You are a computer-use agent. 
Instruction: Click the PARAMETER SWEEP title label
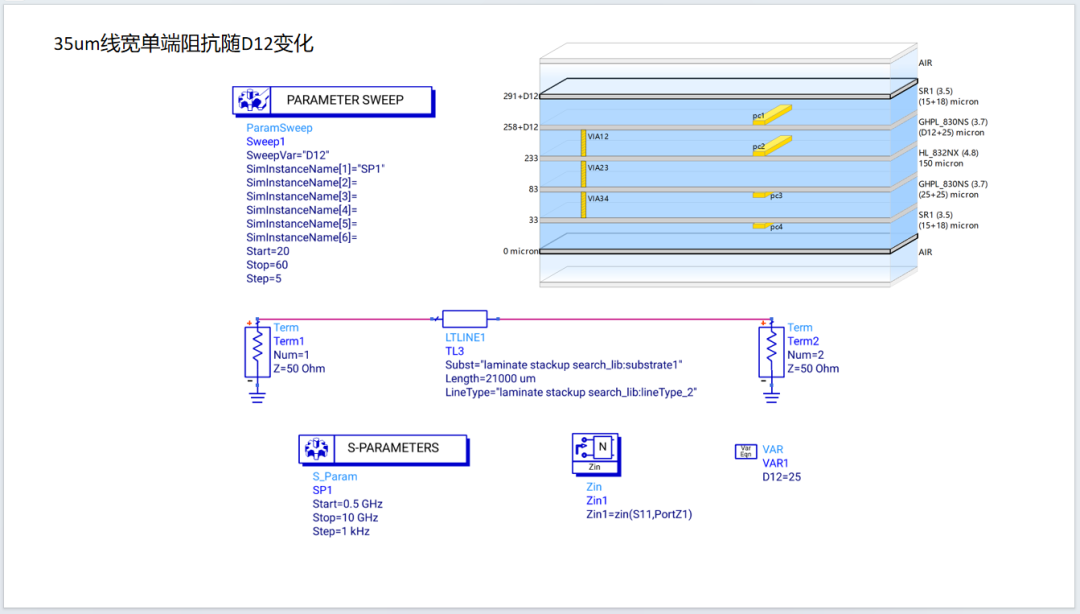click(345, 100)
